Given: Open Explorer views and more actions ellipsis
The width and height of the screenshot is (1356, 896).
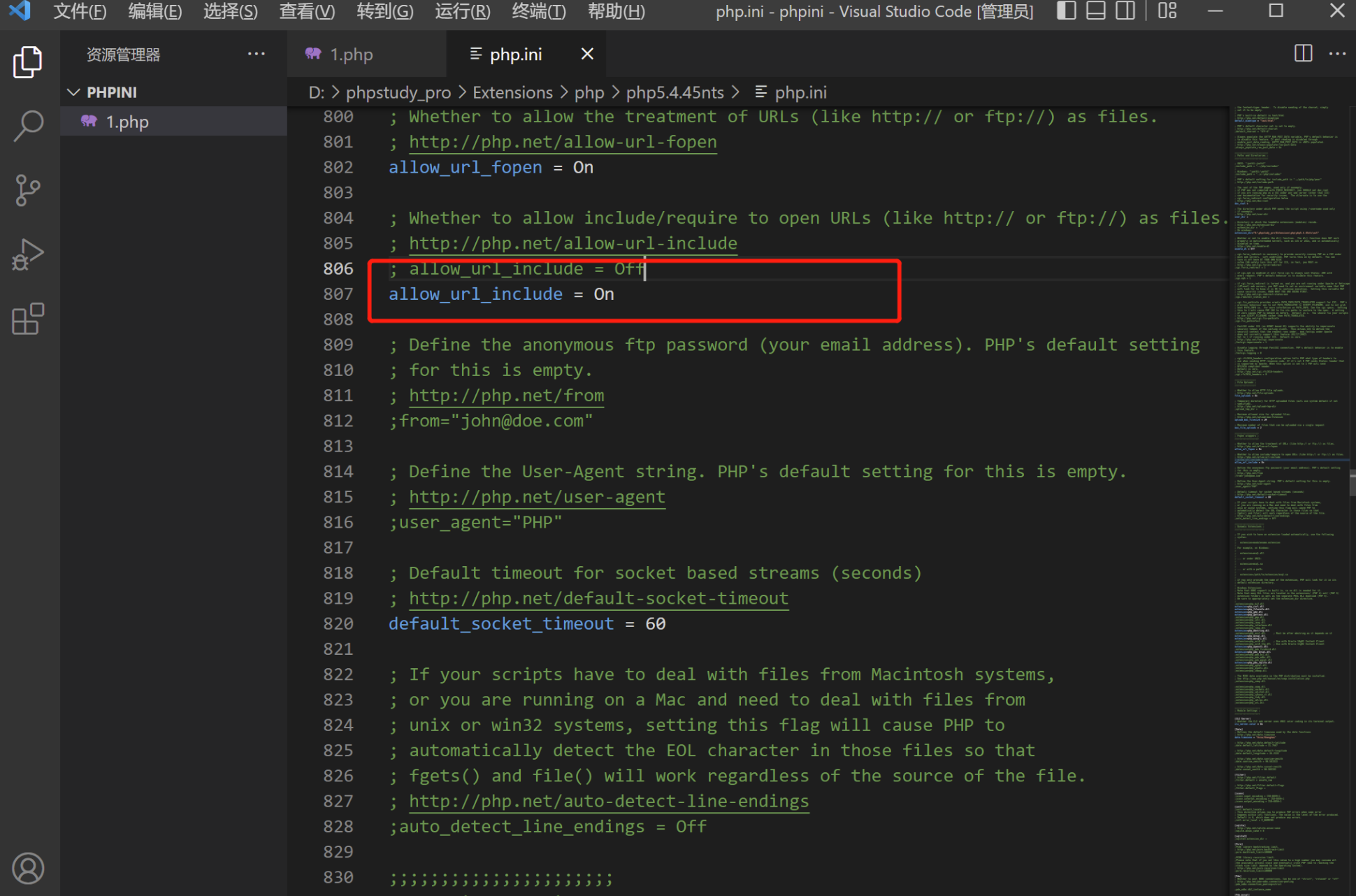Looking at the screenshot, I should pyautogui.click(x=257, y=54).
